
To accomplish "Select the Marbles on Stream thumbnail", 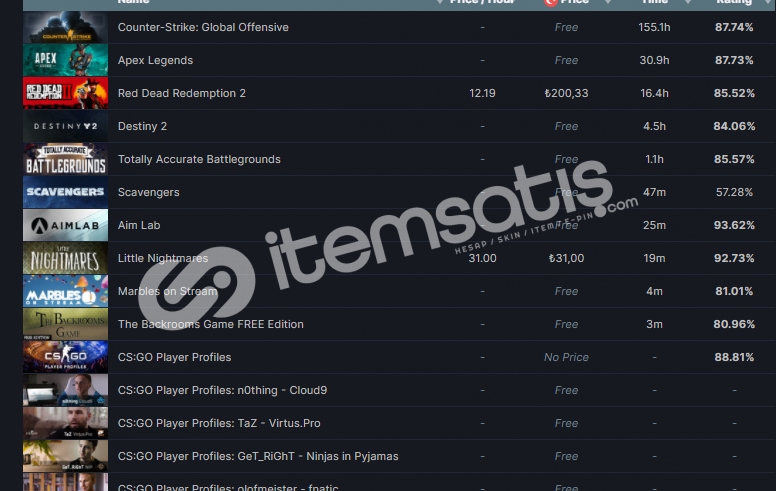I will point(65,291).
